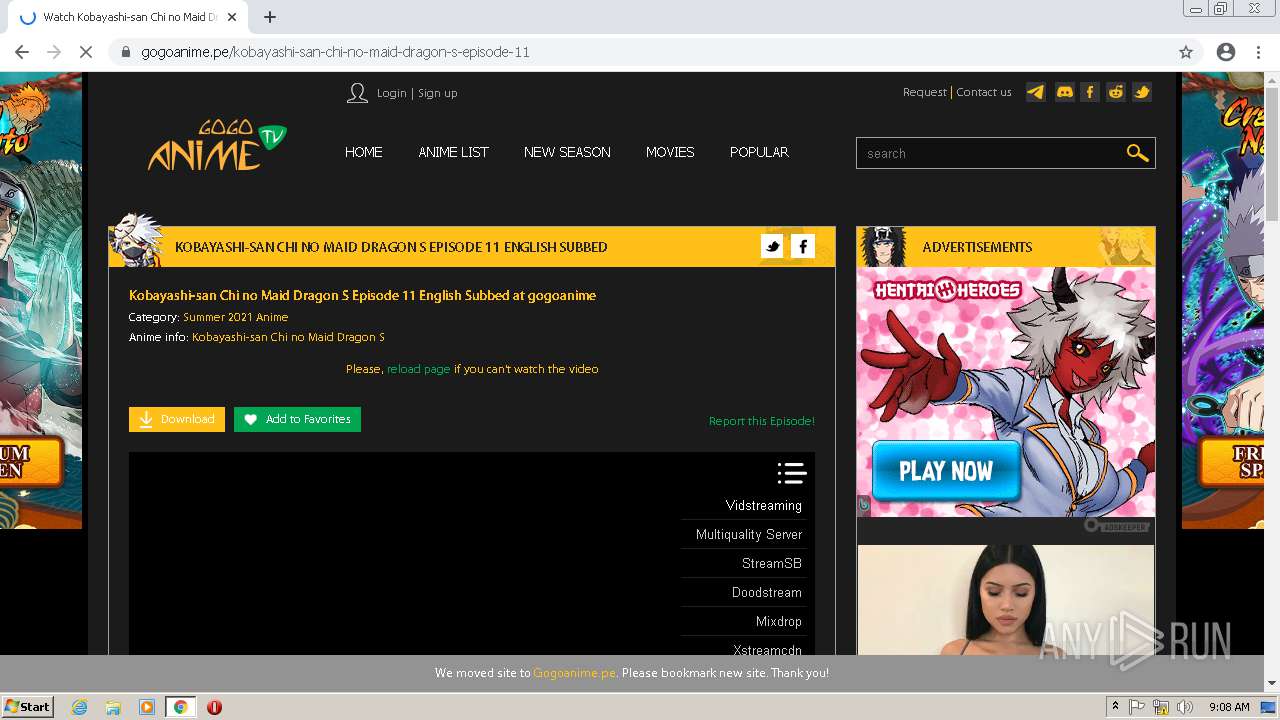1280x720 pixels.
Task: Select Mixdrop server
Action: pos(779,621)
